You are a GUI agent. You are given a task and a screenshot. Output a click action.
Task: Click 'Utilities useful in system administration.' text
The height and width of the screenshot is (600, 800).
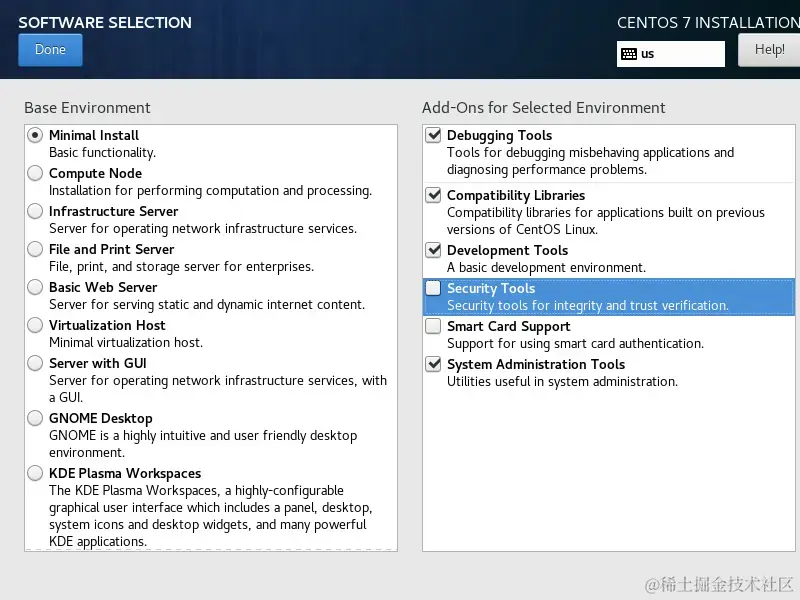click(x=562, y=382)
